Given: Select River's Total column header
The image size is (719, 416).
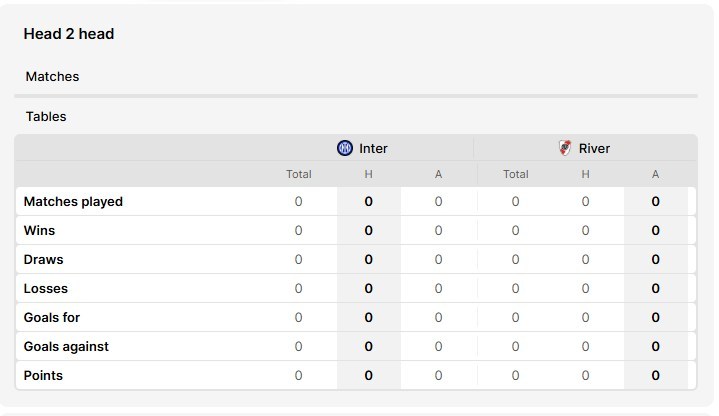Looking at the screenshot, I should pos(515,174).
